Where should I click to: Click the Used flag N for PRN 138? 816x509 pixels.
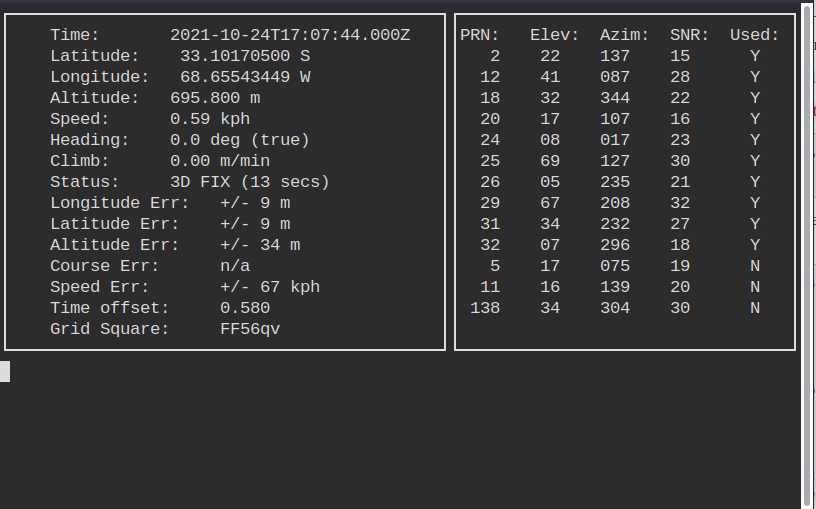click(755, 308)
